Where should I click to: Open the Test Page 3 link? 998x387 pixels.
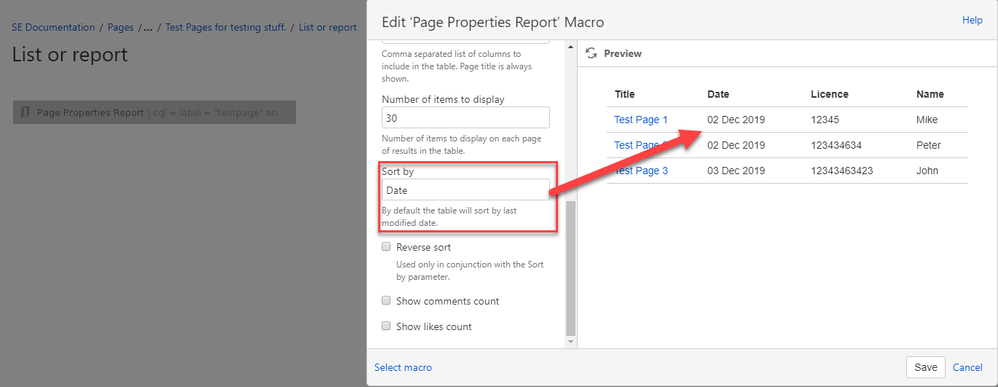coord(641,171)
